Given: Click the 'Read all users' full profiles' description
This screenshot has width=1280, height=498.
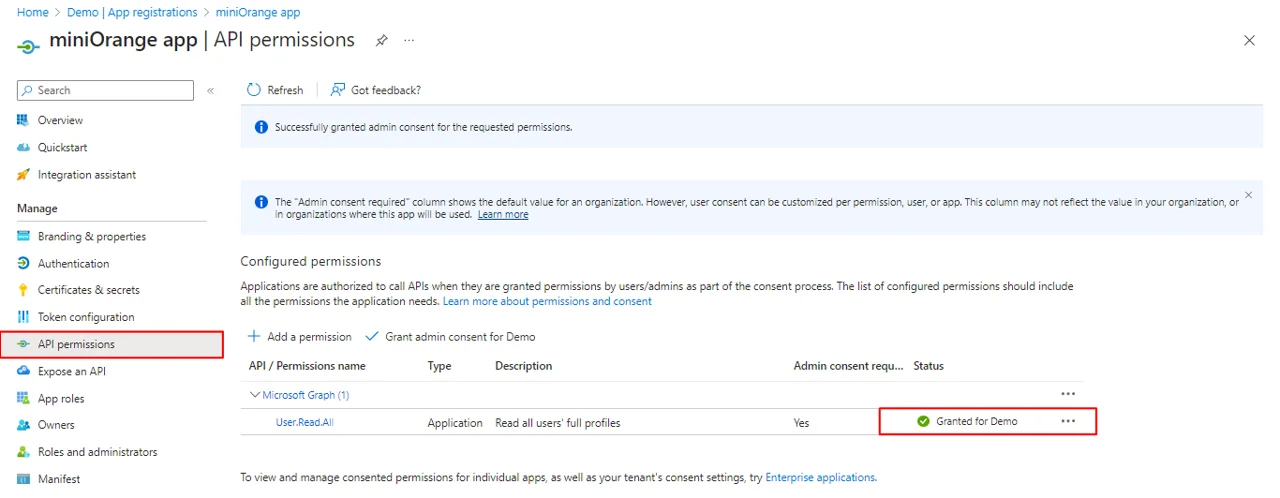Looking at the screenshot, I should pos(558,423).
